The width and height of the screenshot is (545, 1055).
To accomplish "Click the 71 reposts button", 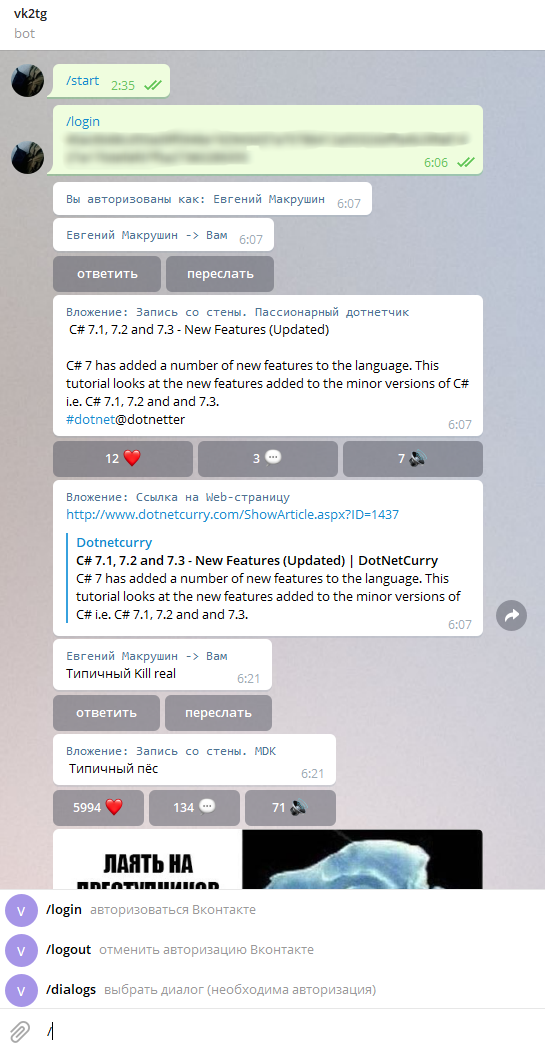I will coord(291,807).
